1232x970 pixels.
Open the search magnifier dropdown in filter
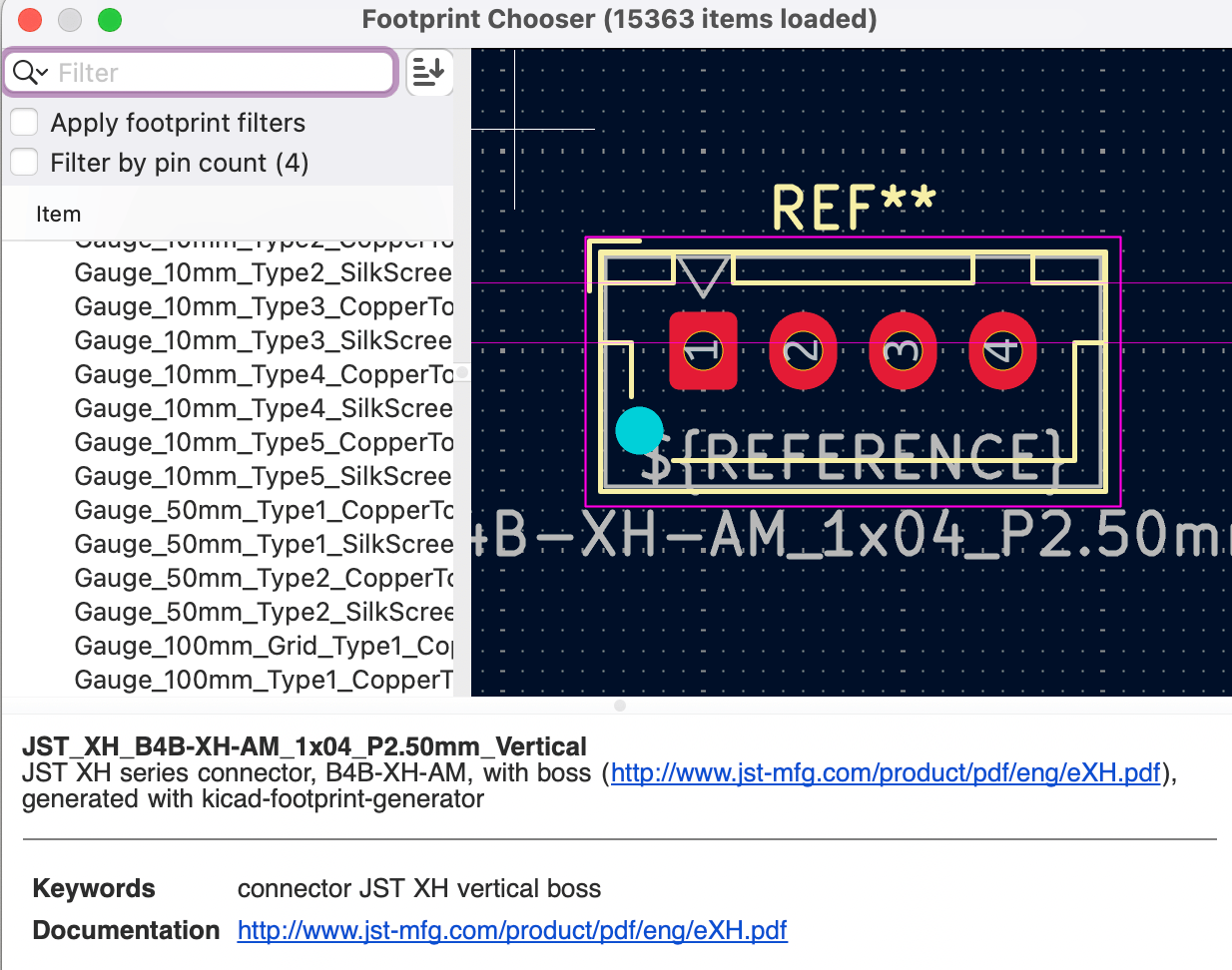tap(30, 73)
